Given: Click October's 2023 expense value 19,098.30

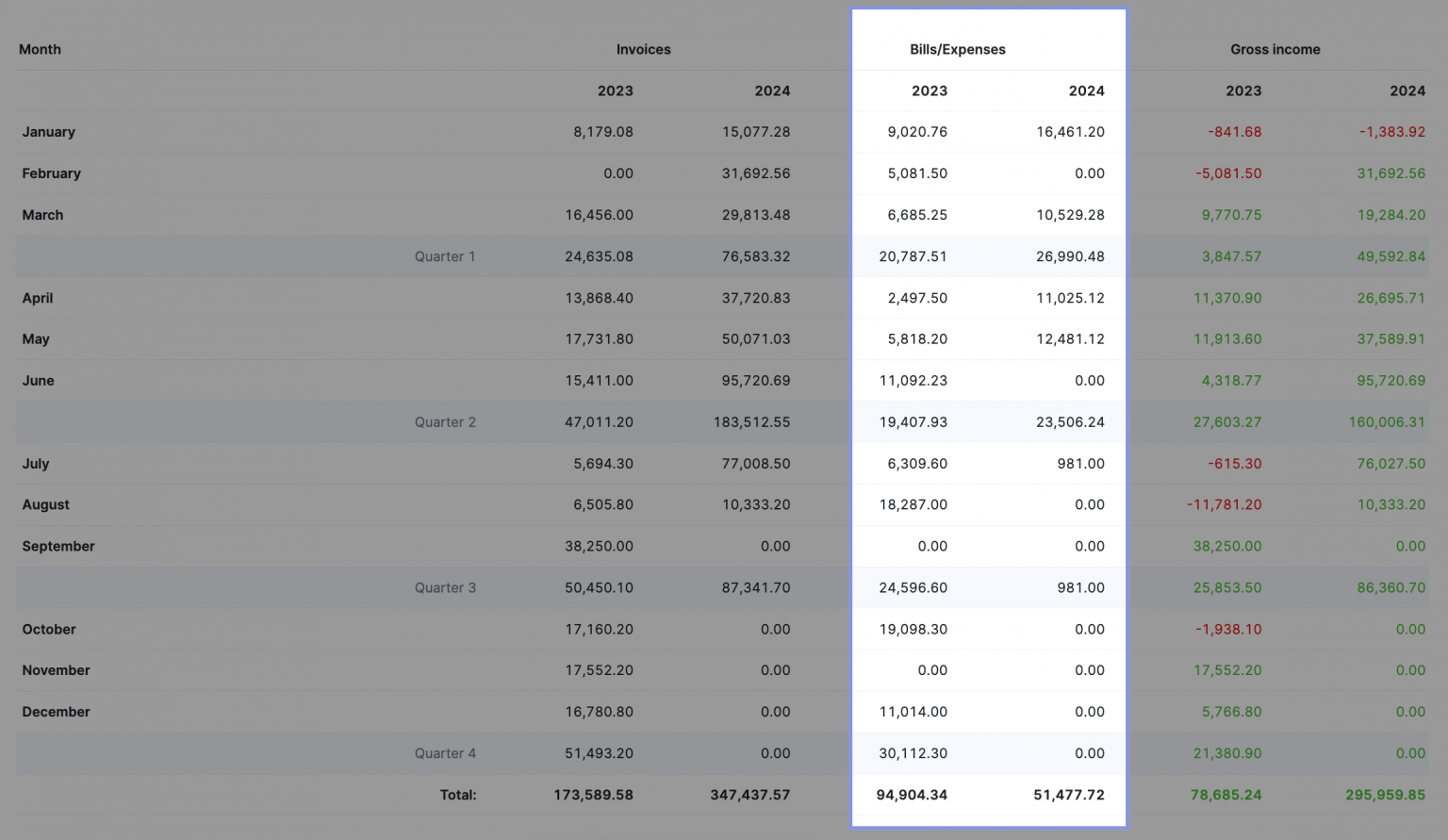Looking at the screenshot, I should coord(913,629).
